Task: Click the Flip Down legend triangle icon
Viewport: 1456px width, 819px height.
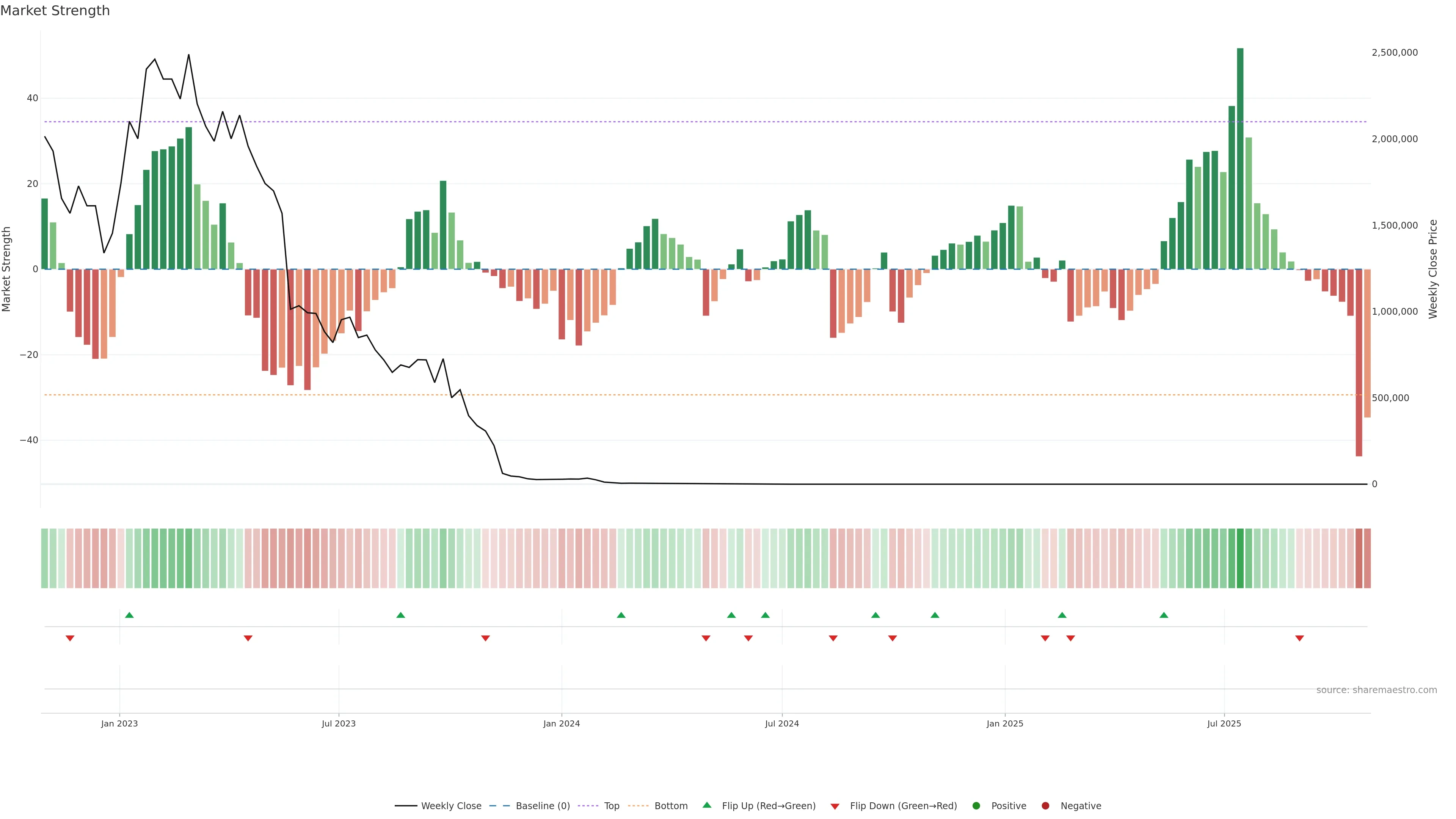Action: (835, 806)
